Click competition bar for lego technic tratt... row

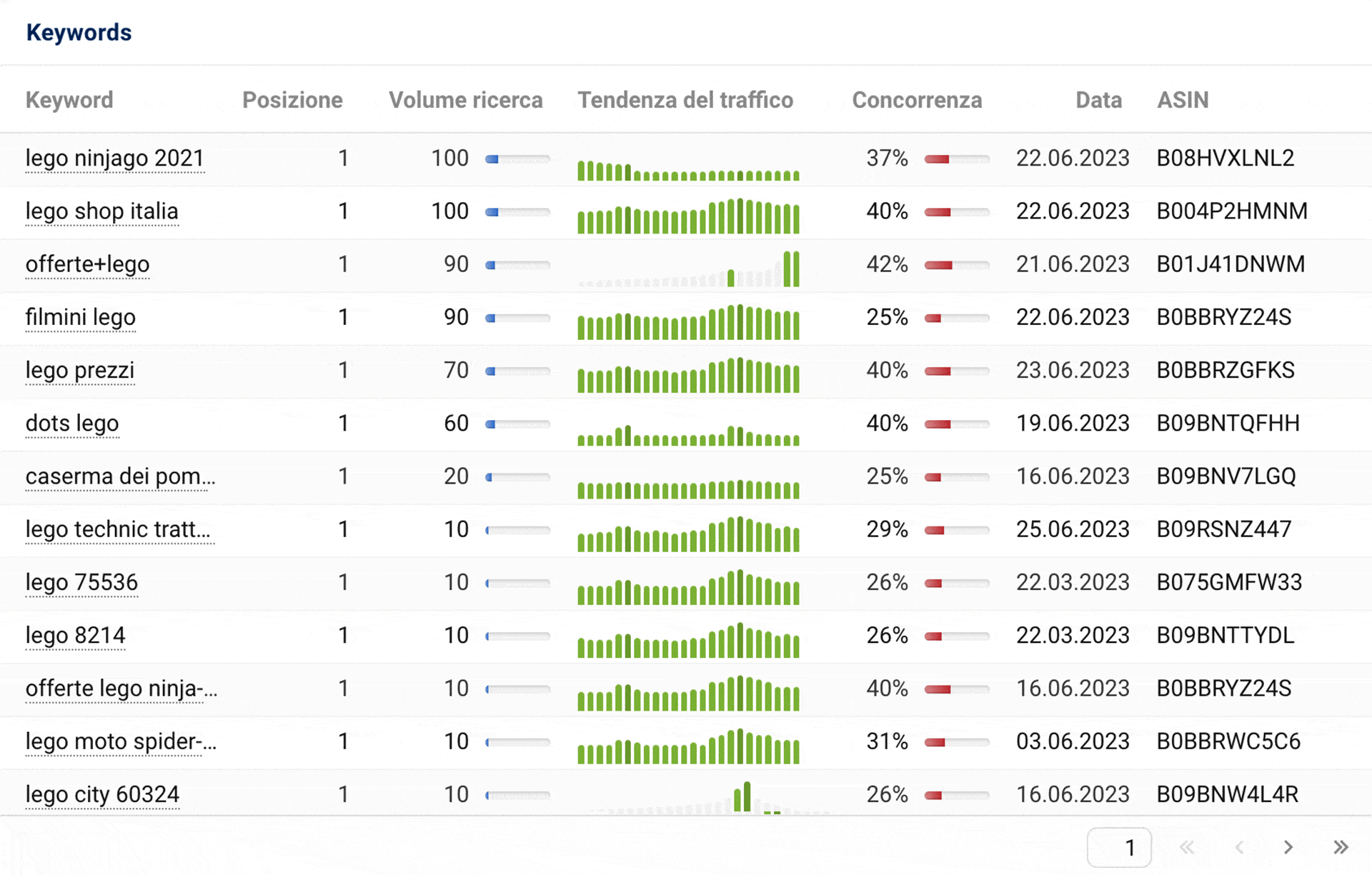pyautogui.click(x=957, y=530)
